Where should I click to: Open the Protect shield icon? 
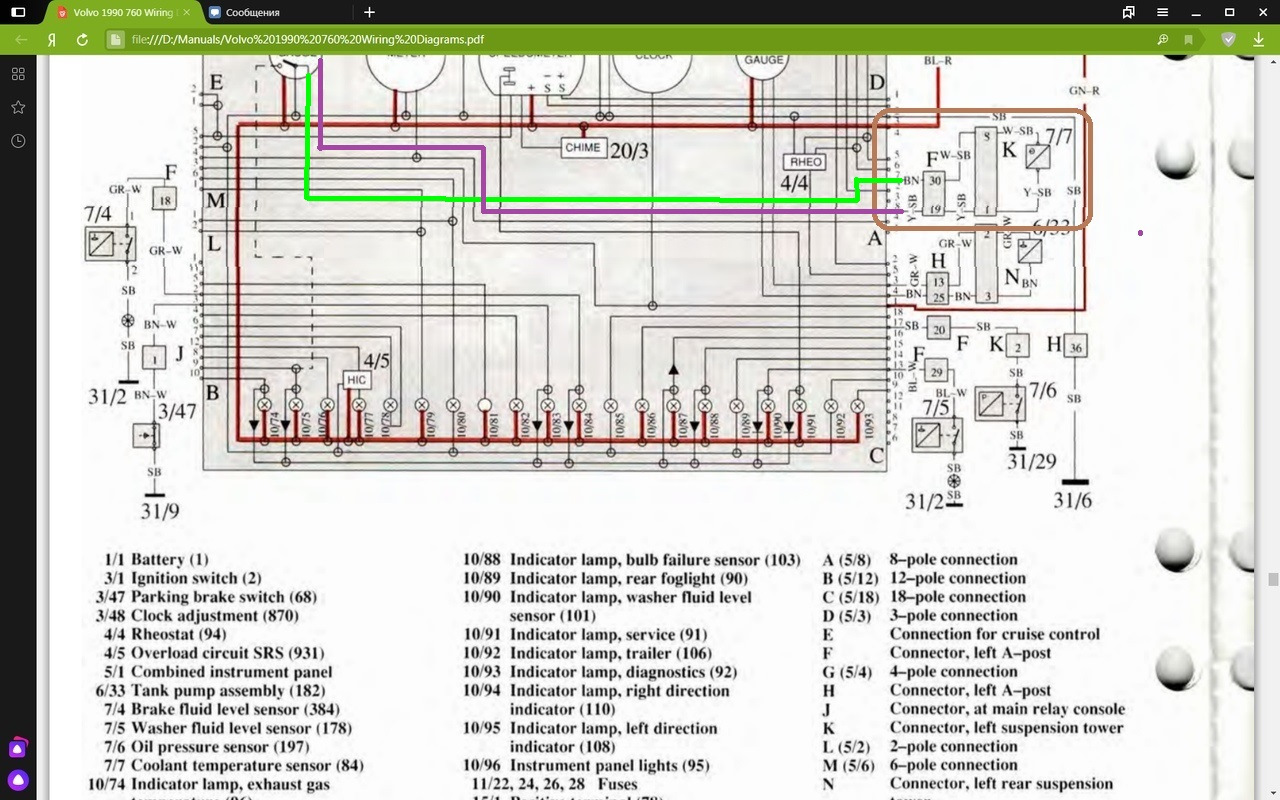pos(1228,40)
